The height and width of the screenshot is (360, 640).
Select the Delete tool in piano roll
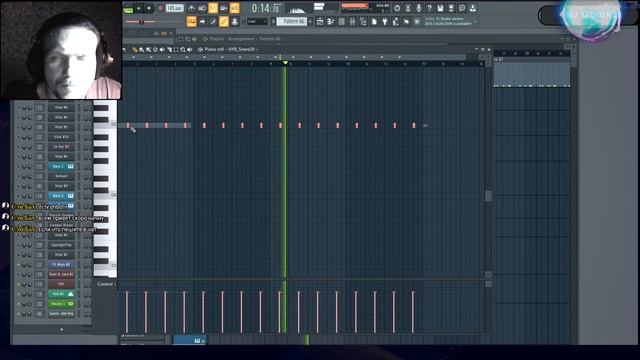(x=155, y=49)
